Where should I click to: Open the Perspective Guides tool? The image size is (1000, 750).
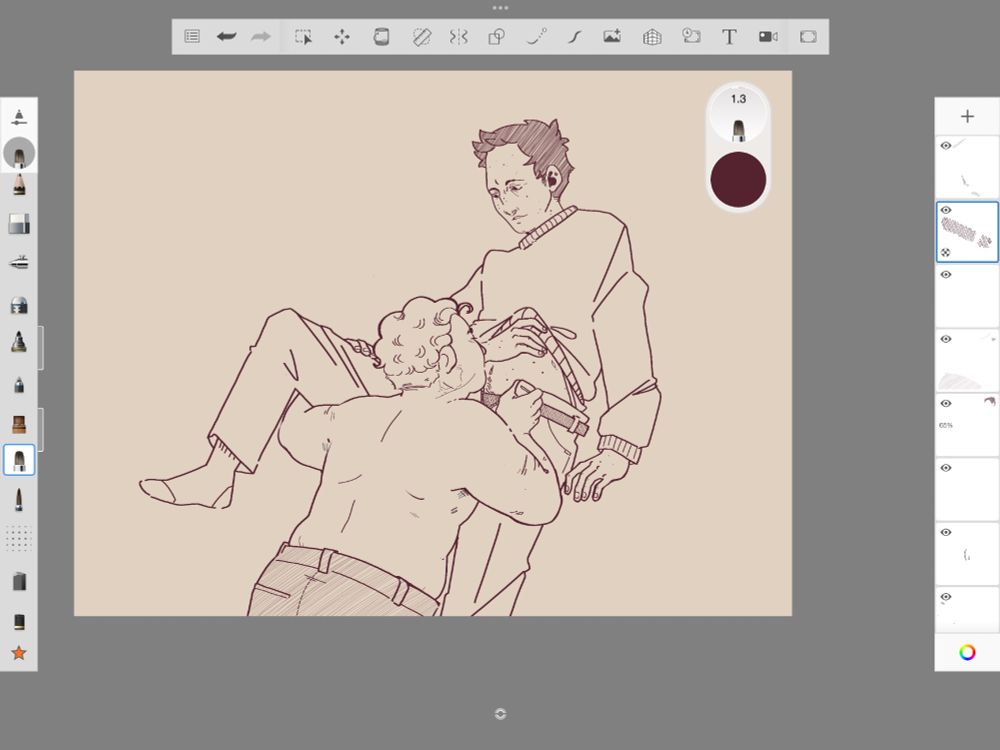click(651, 36)
